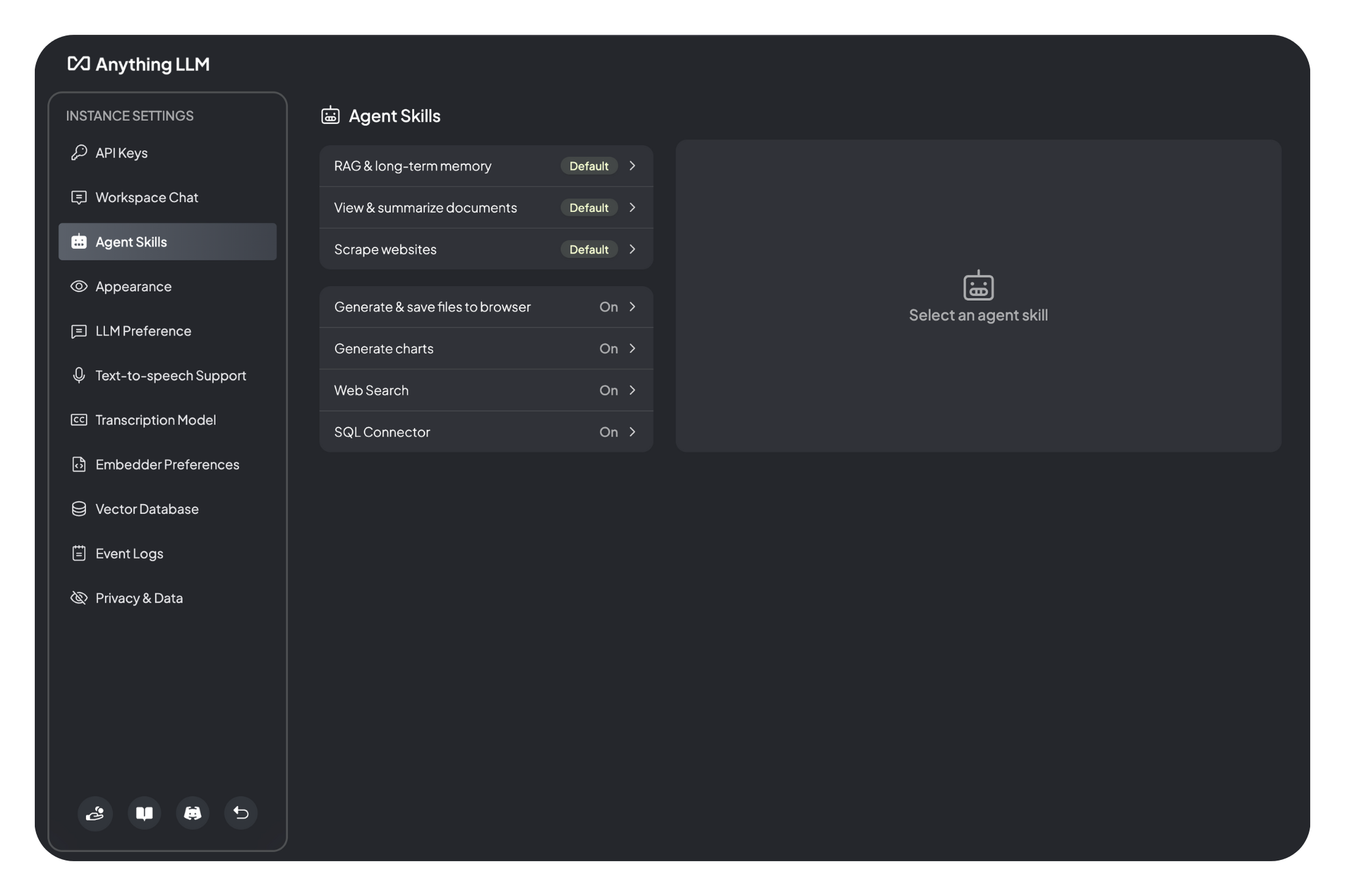
Task: Expand chevron for Generate charts
Action: [x=632, y=348]
